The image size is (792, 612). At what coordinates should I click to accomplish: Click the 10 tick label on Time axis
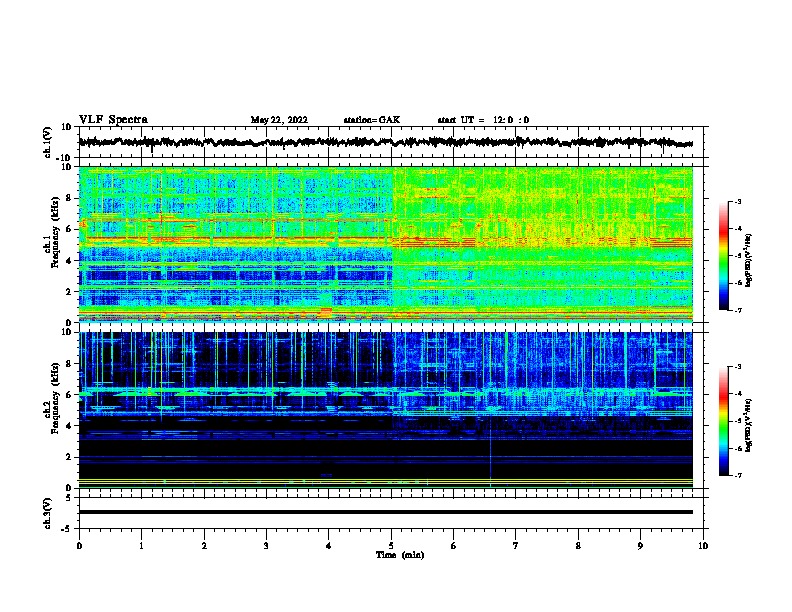[x=703, y=546]
